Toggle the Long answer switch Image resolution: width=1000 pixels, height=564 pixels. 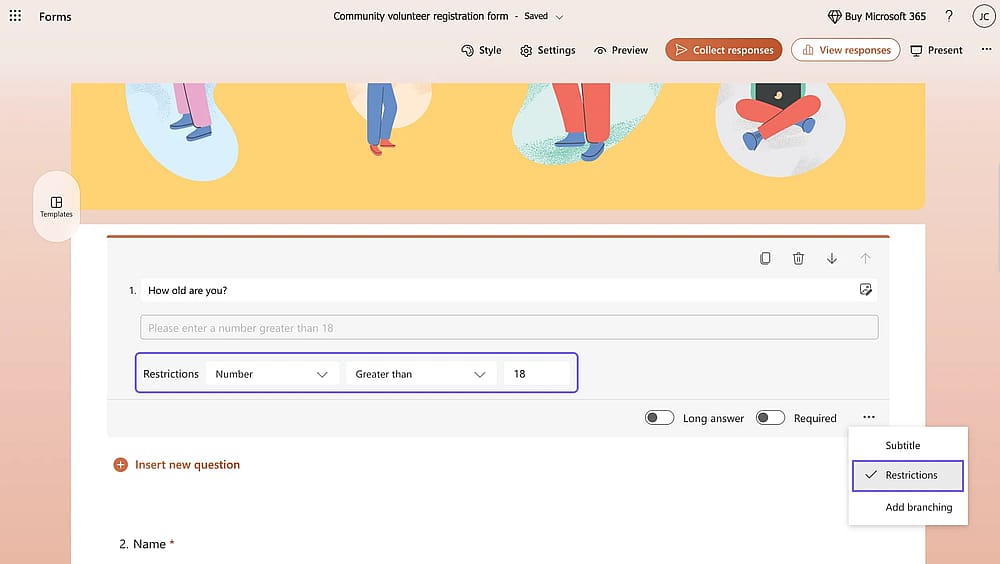pos(659,418)
